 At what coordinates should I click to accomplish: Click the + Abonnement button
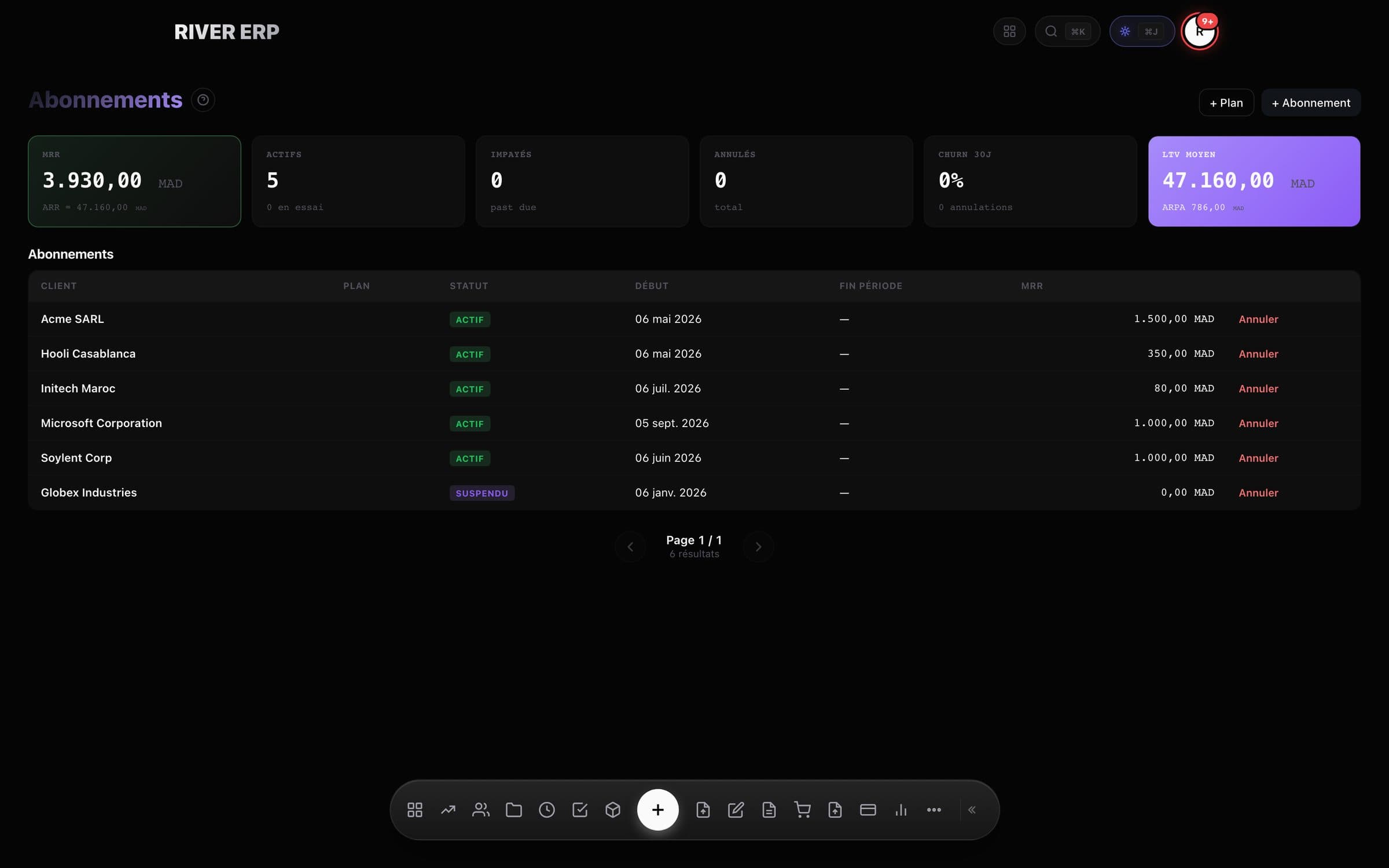(1311, 102)
